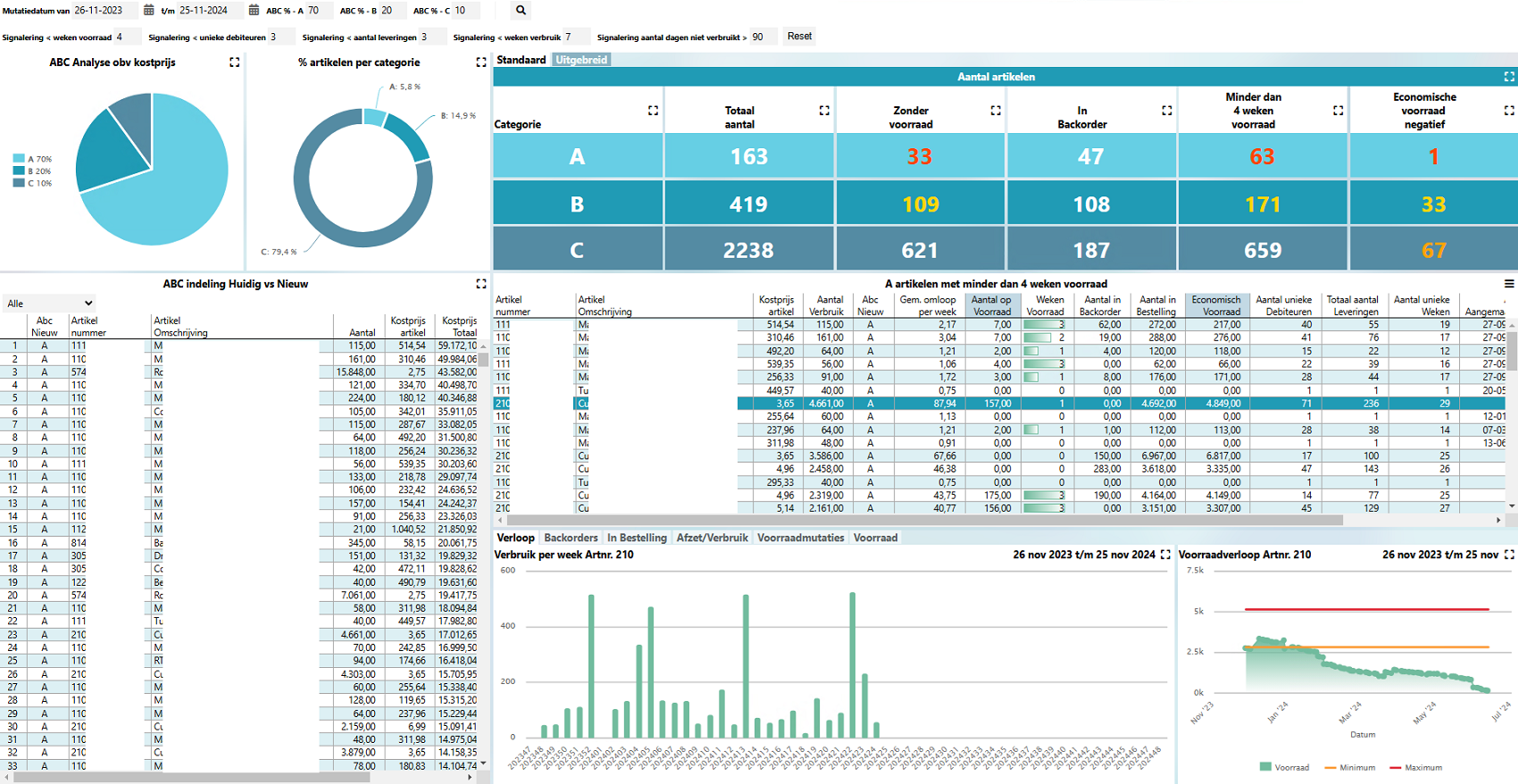Click the Reset button
Image resolution: width=1518 pixels, height=784 pixels.
click(x=799, y=37)
